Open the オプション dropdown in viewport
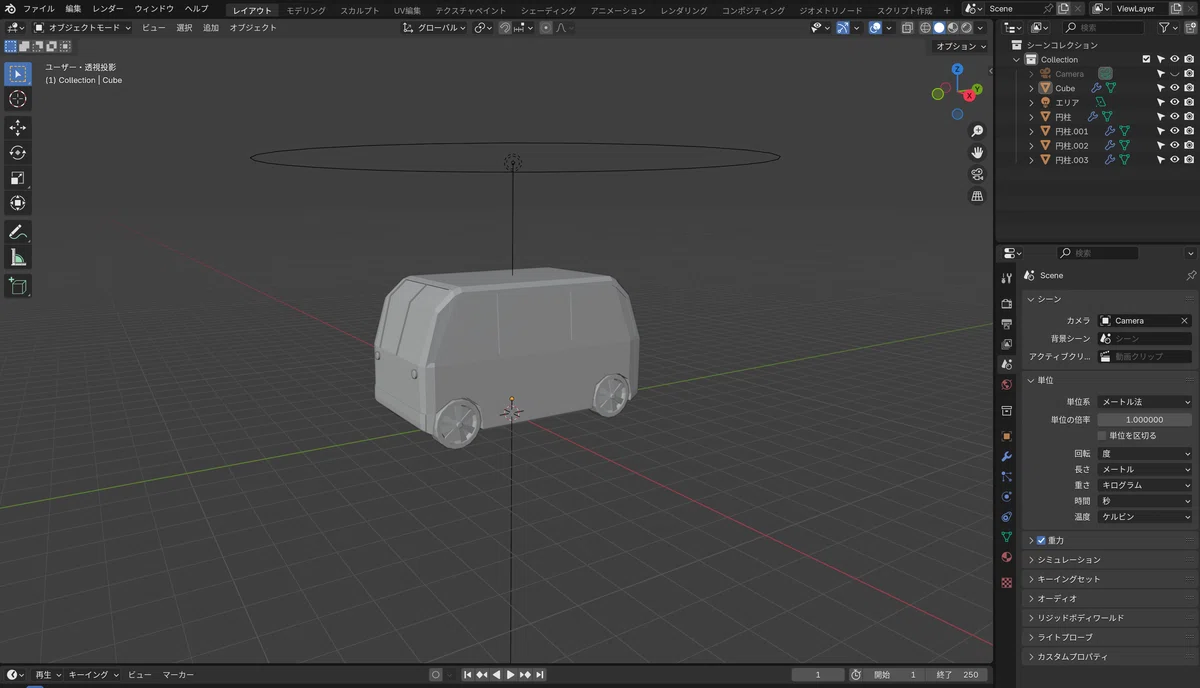 pos(960,46)
